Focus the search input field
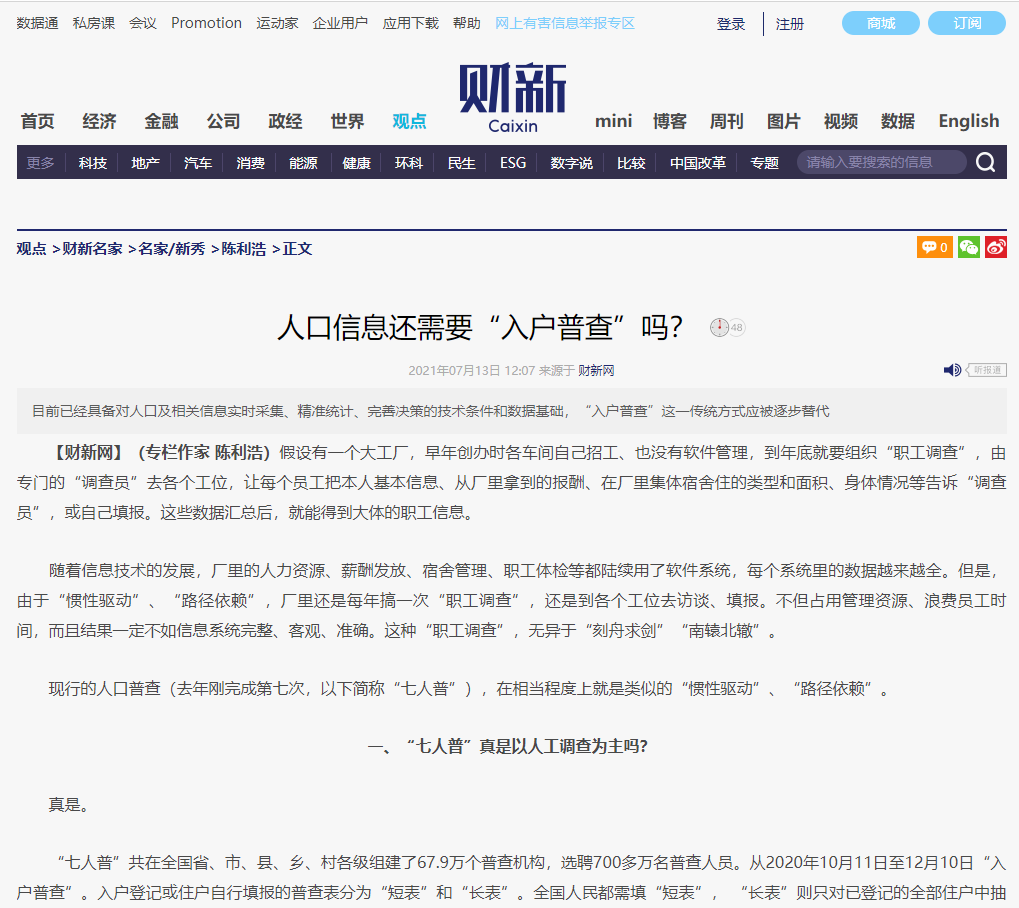Viewport: 1019px width, 908px height. 880,162
